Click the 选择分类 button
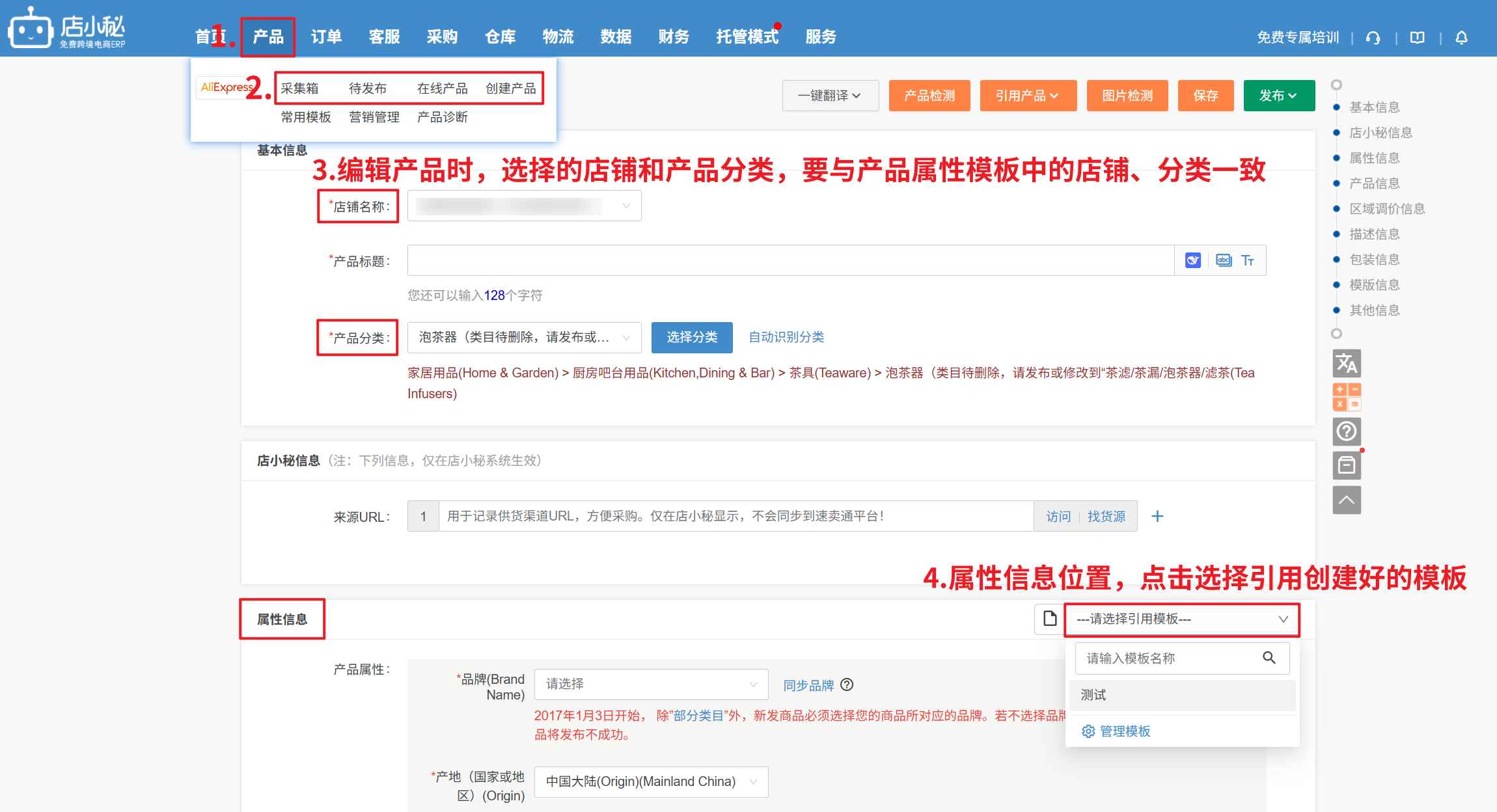Image resolution: width=1497 pixels, height=812 pixels. tap(691, 337)
